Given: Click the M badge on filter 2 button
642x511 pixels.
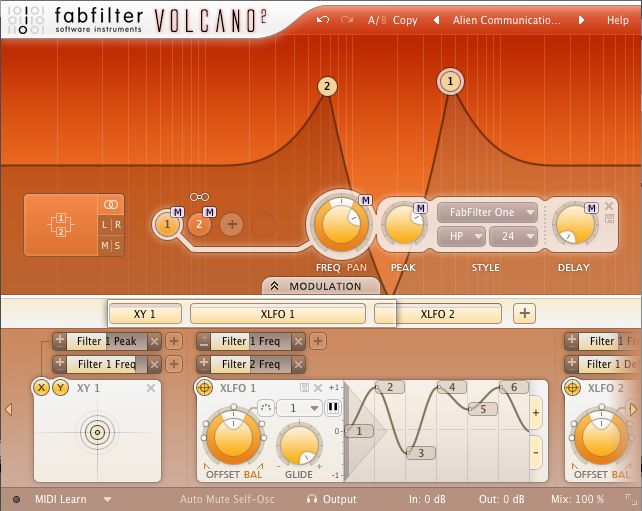Looking at the screenshot, I should [x=210, y=212].
